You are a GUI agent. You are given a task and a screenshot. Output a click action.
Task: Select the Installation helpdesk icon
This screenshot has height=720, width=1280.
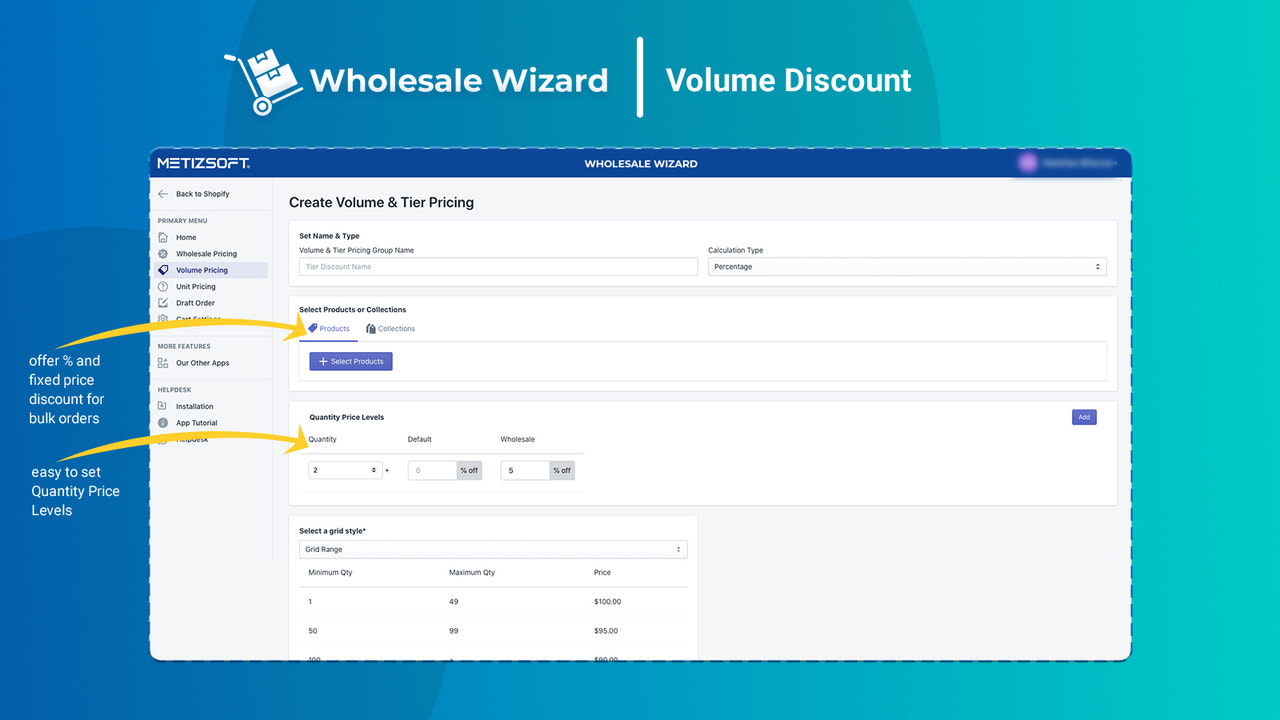163,405
